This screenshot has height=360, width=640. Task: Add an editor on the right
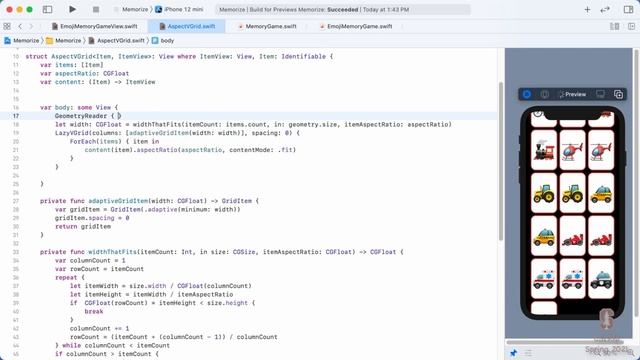(631, 26)
